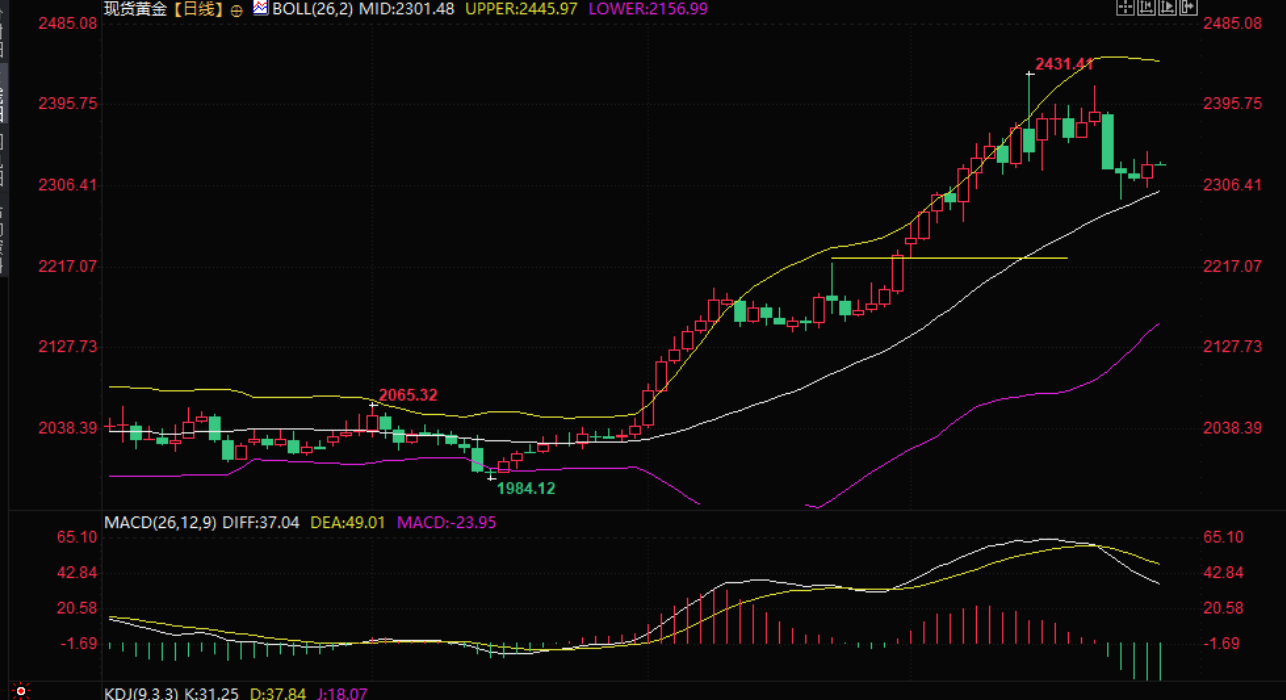Screen dimensions: 1286x700
Task: Open the 现货黄金 instrument title
Action: point(136,9)
